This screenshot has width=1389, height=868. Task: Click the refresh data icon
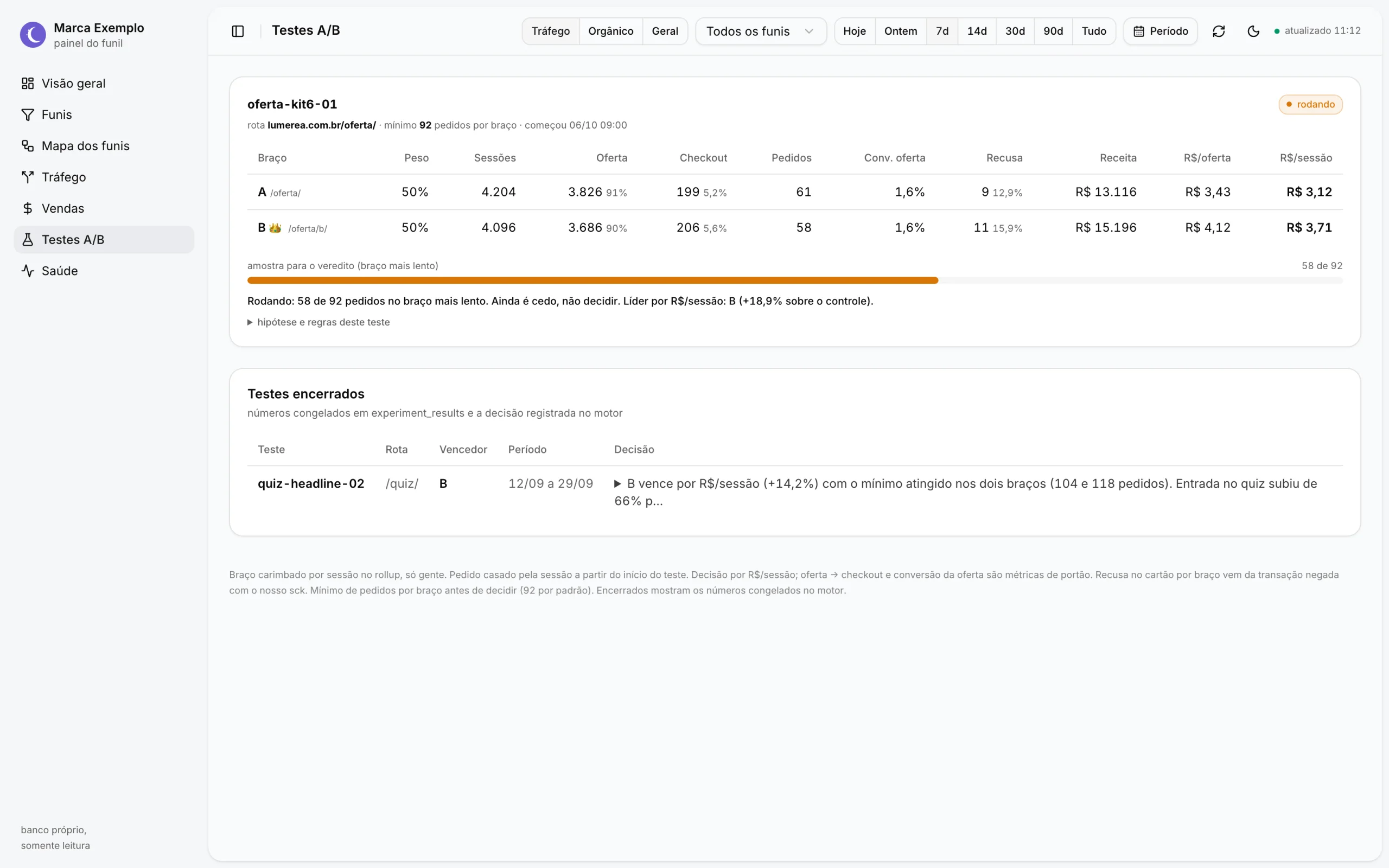(x=1219, y=31)
